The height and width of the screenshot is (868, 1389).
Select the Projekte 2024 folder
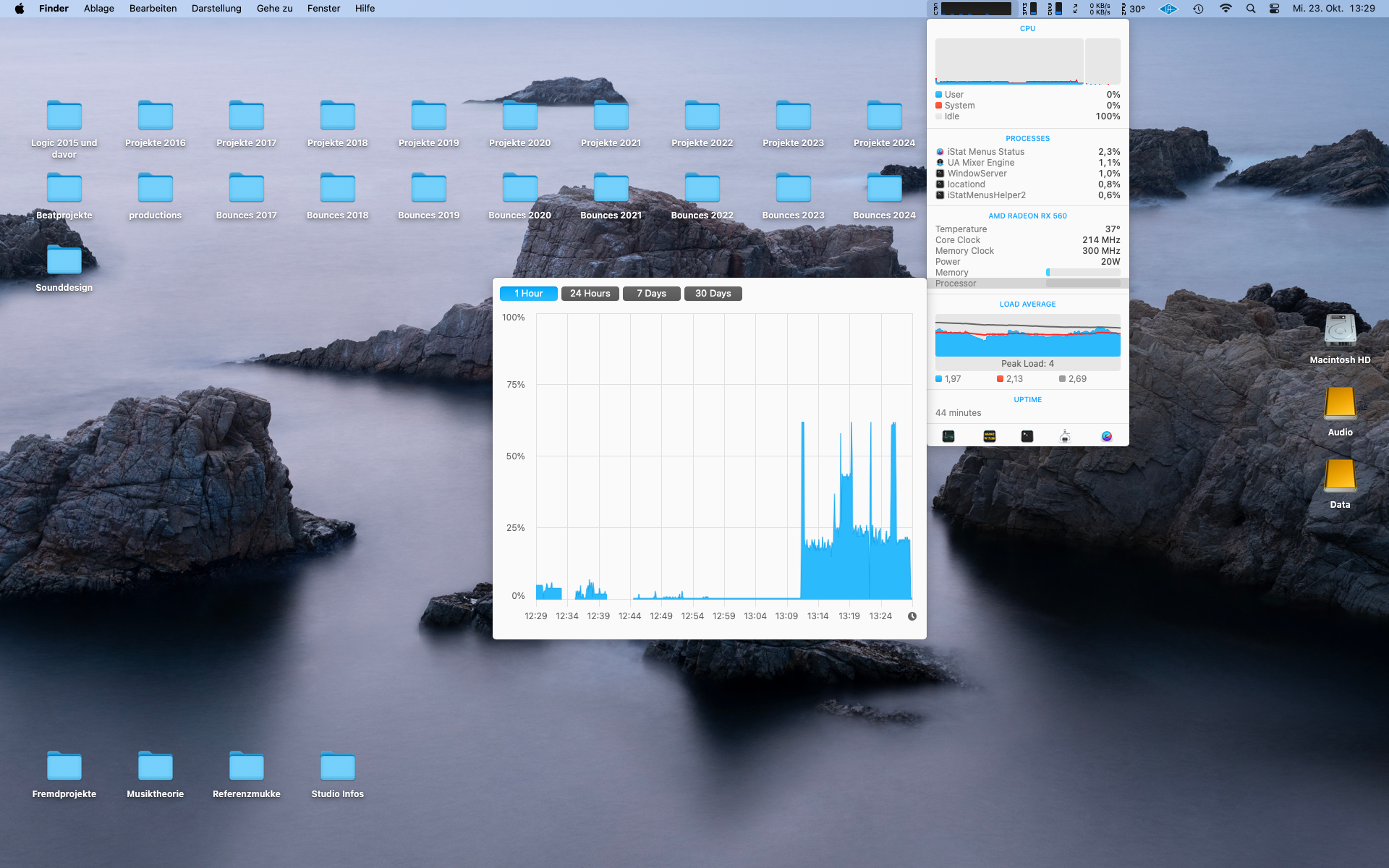click(x=884, y=116)
